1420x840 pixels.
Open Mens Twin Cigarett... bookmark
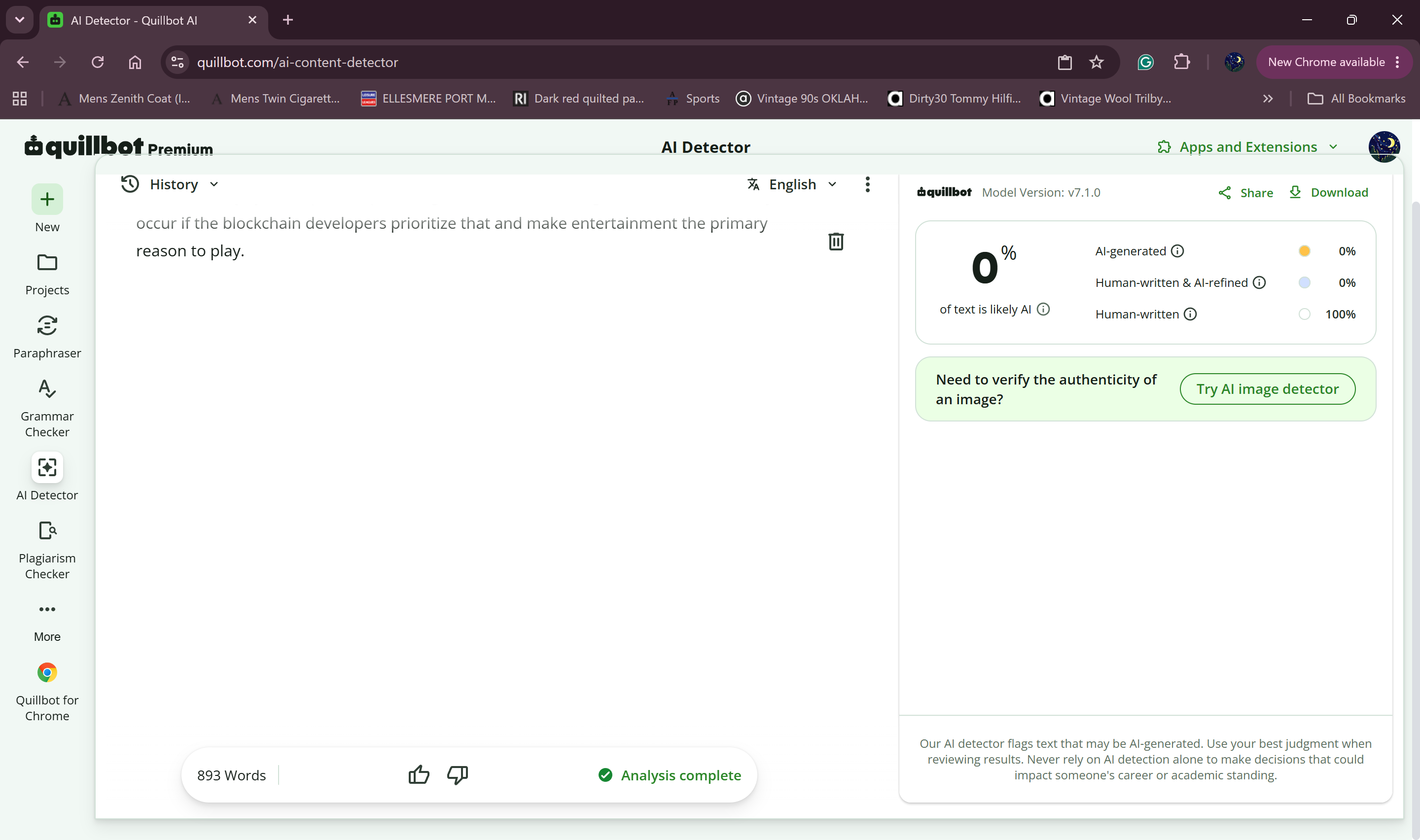pos(276,99)
